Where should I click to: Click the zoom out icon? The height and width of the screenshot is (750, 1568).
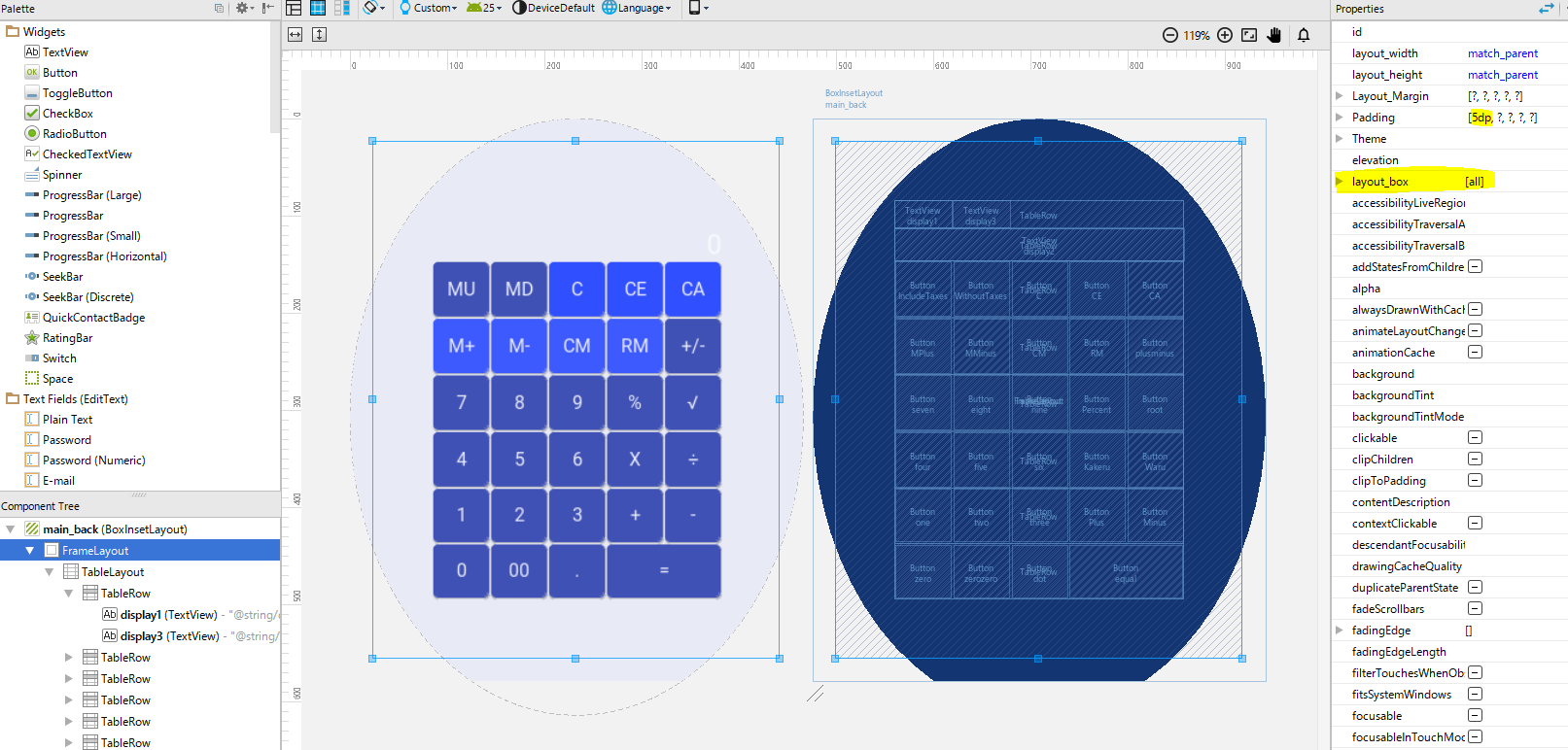coord(1170,35)
